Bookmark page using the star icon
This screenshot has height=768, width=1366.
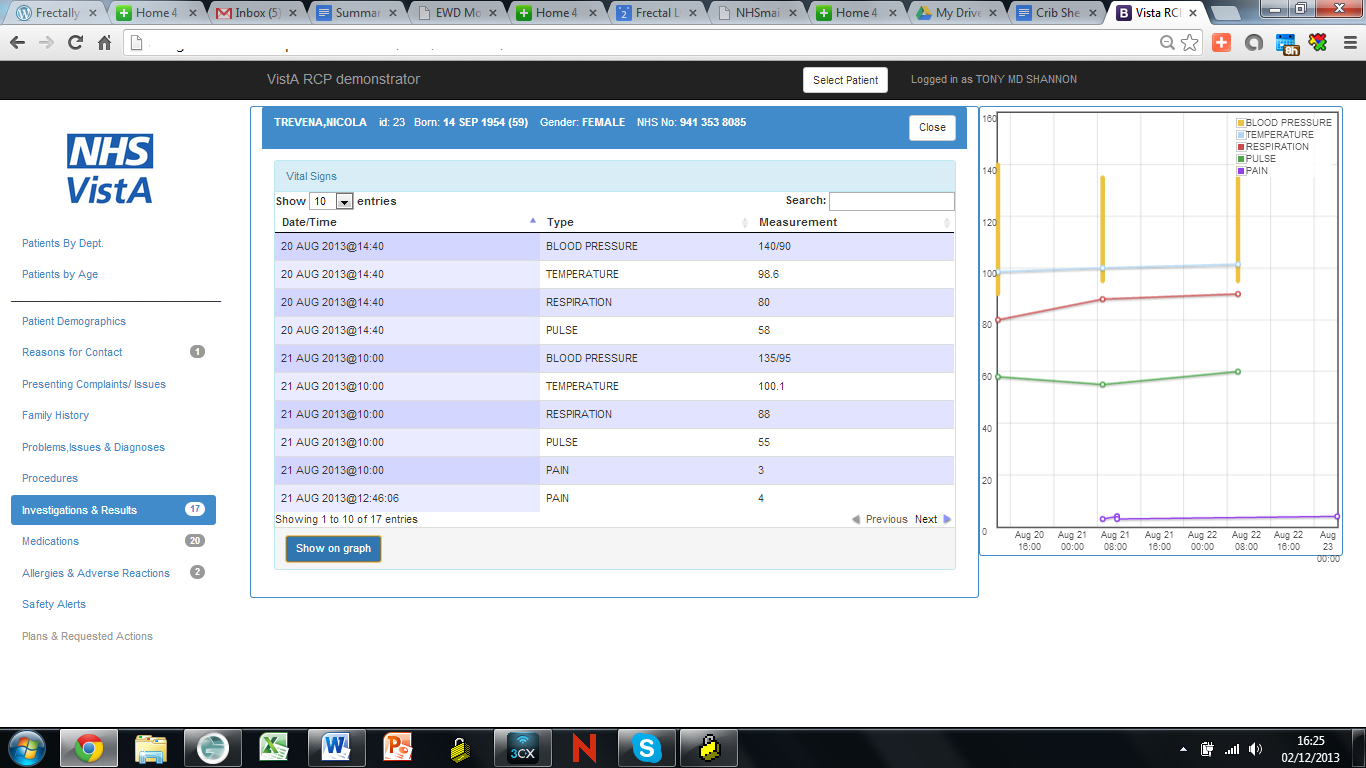tap(1190, 43)
